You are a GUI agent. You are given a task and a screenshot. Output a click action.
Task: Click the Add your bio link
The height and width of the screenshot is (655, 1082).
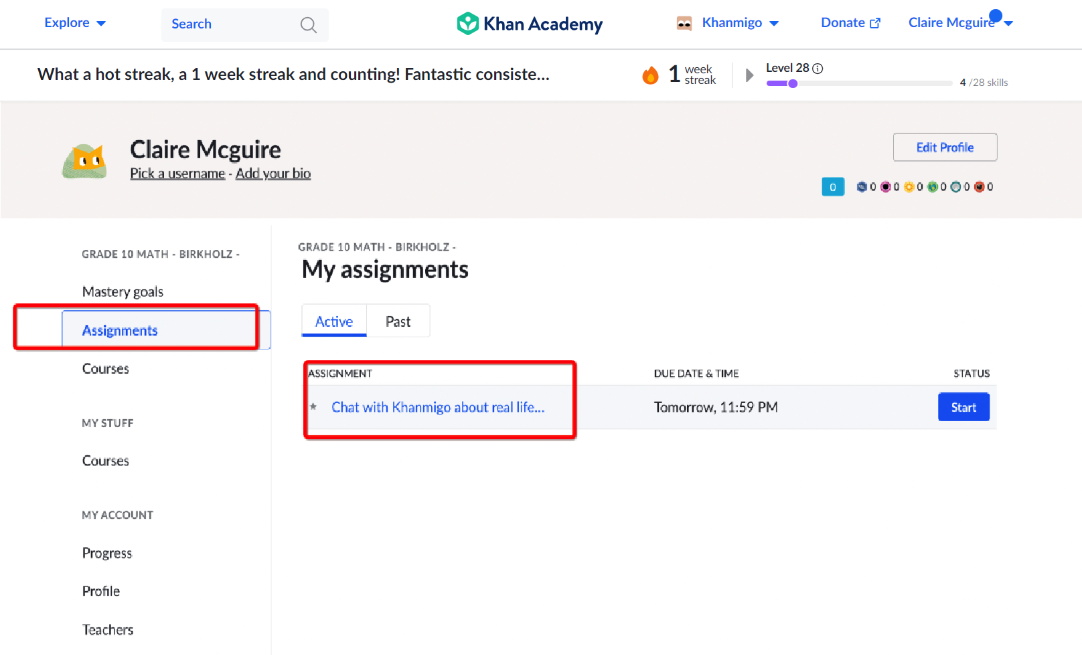pos(273,173)
